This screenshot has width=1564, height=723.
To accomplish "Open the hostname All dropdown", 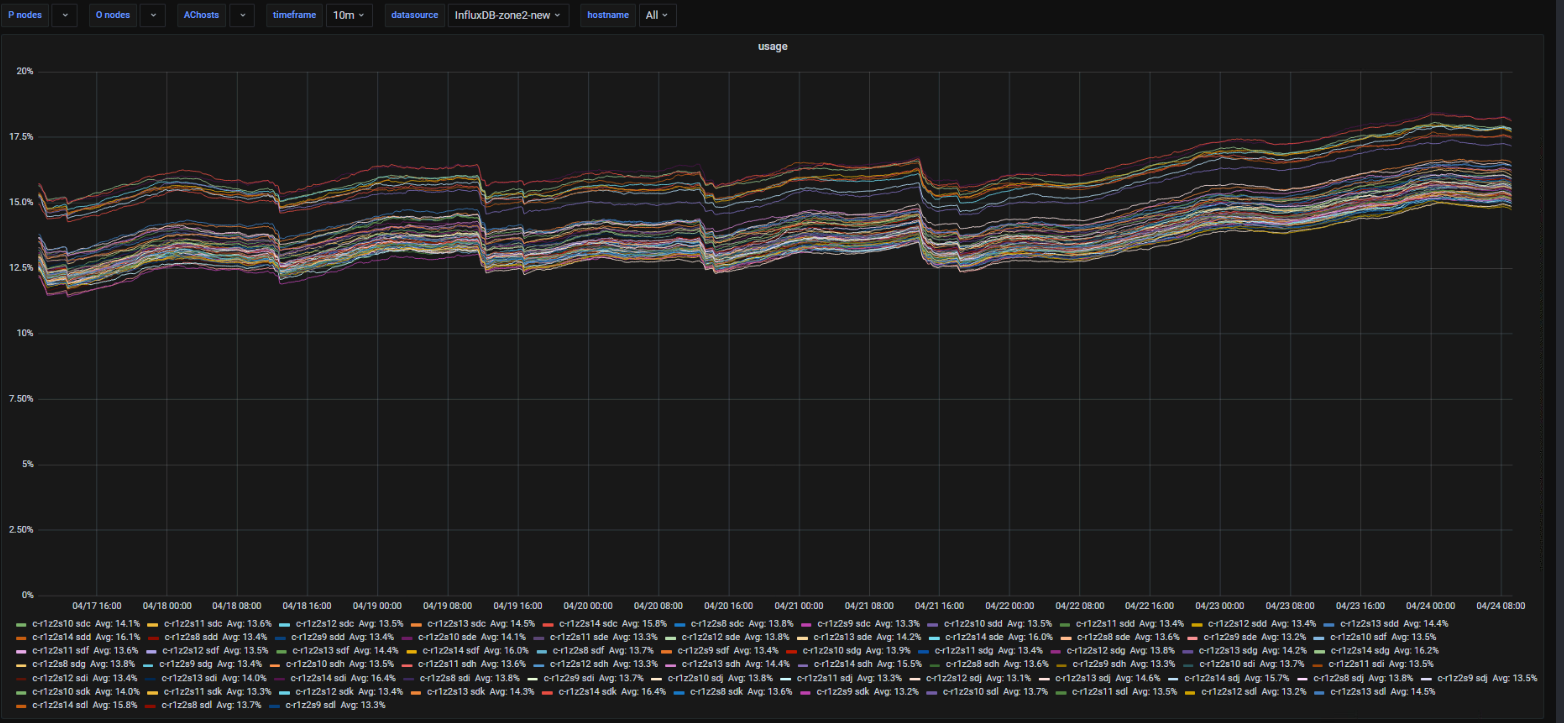I will (656, 15).
